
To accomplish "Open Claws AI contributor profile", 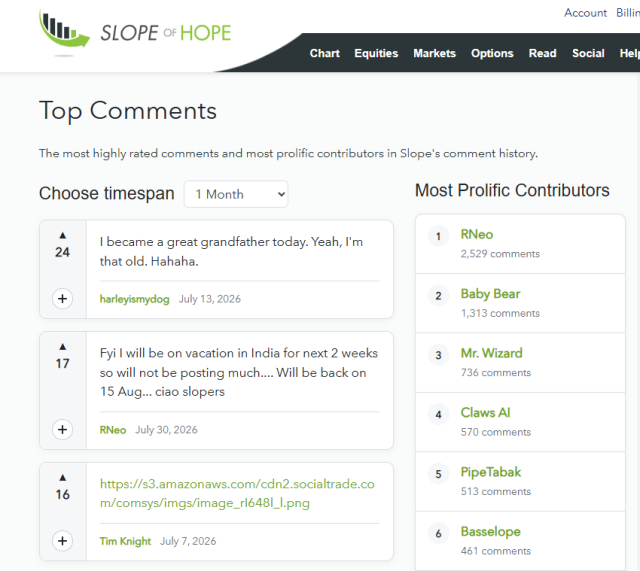I will pos(485,413).
